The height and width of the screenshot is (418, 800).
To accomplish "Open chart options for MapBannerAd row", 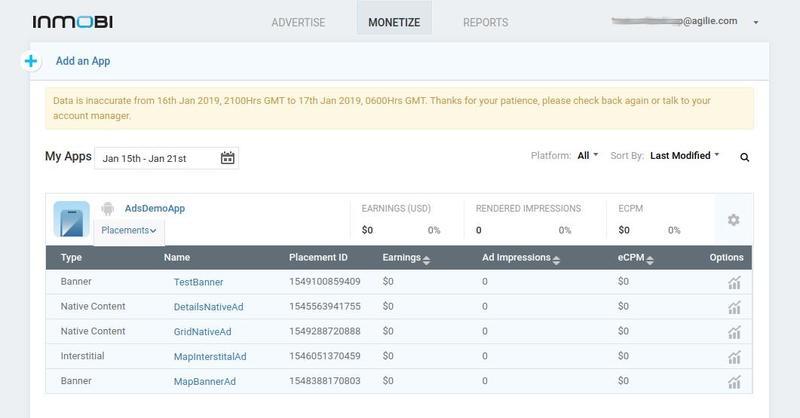I will 734,382.
